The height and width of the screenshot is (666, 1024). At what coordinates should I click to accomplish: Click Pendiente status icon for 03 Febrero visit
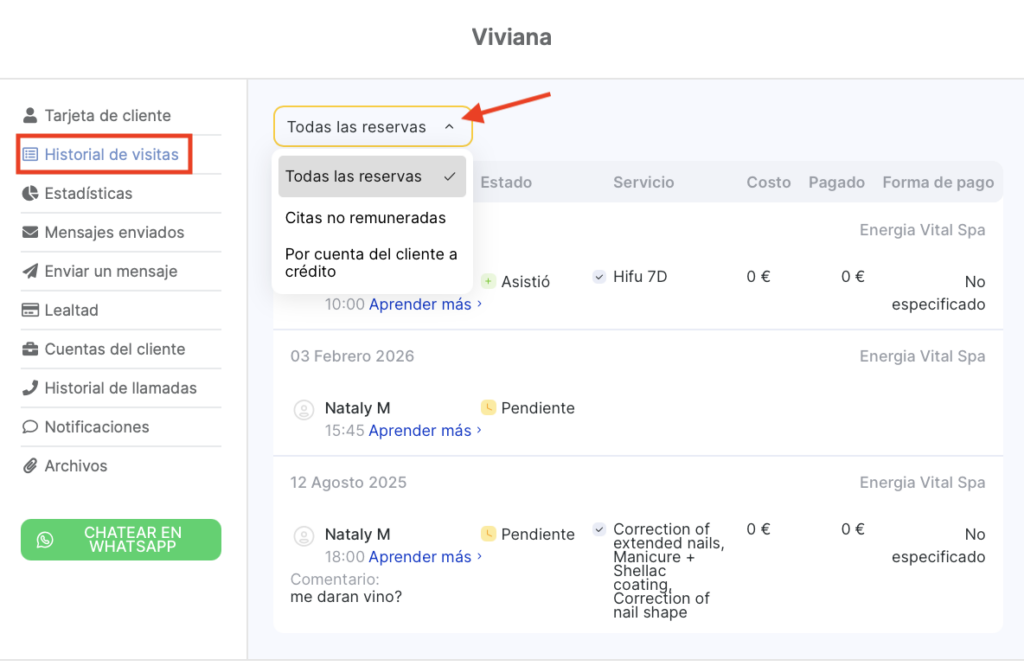click(x=488, y=408)
